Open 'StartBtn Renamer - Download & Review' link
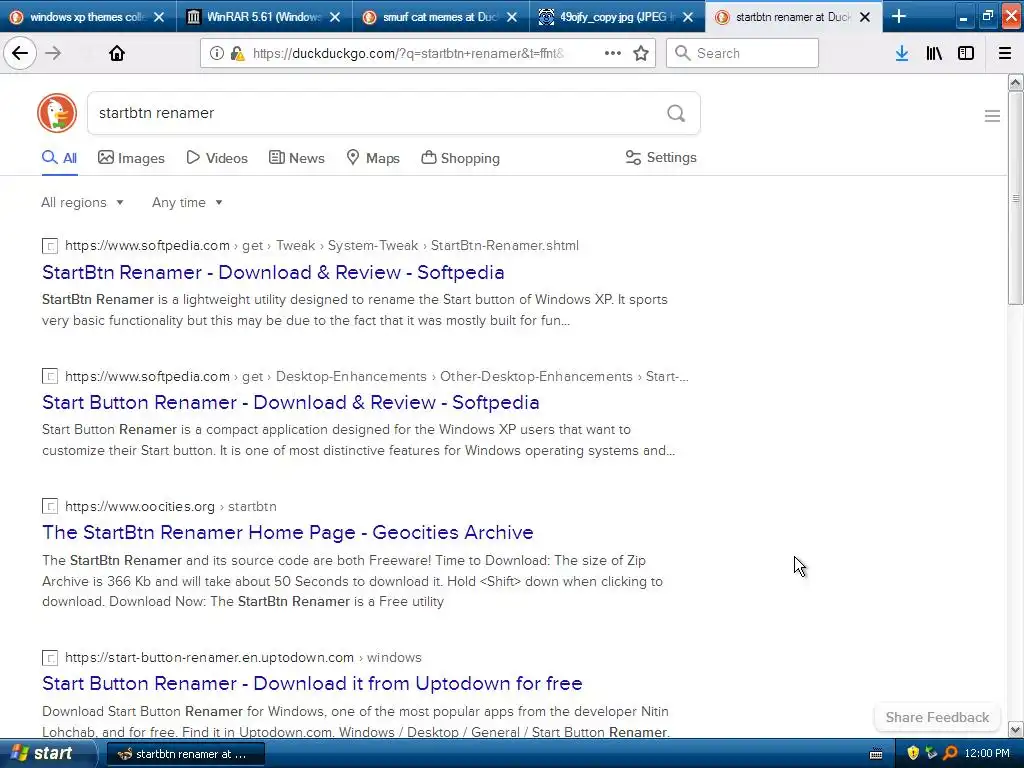This screenshot has height=768, width=1024. coord(273,272)
